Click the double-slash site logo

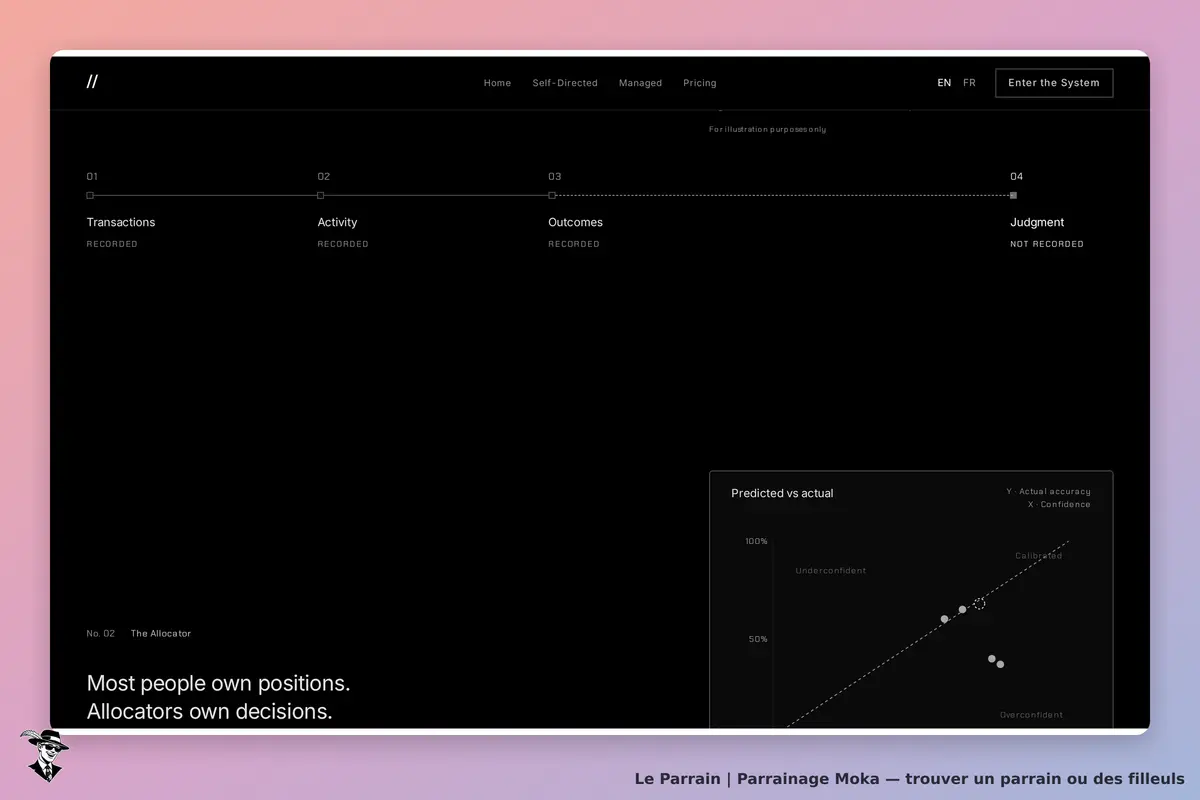click(92, 82)
